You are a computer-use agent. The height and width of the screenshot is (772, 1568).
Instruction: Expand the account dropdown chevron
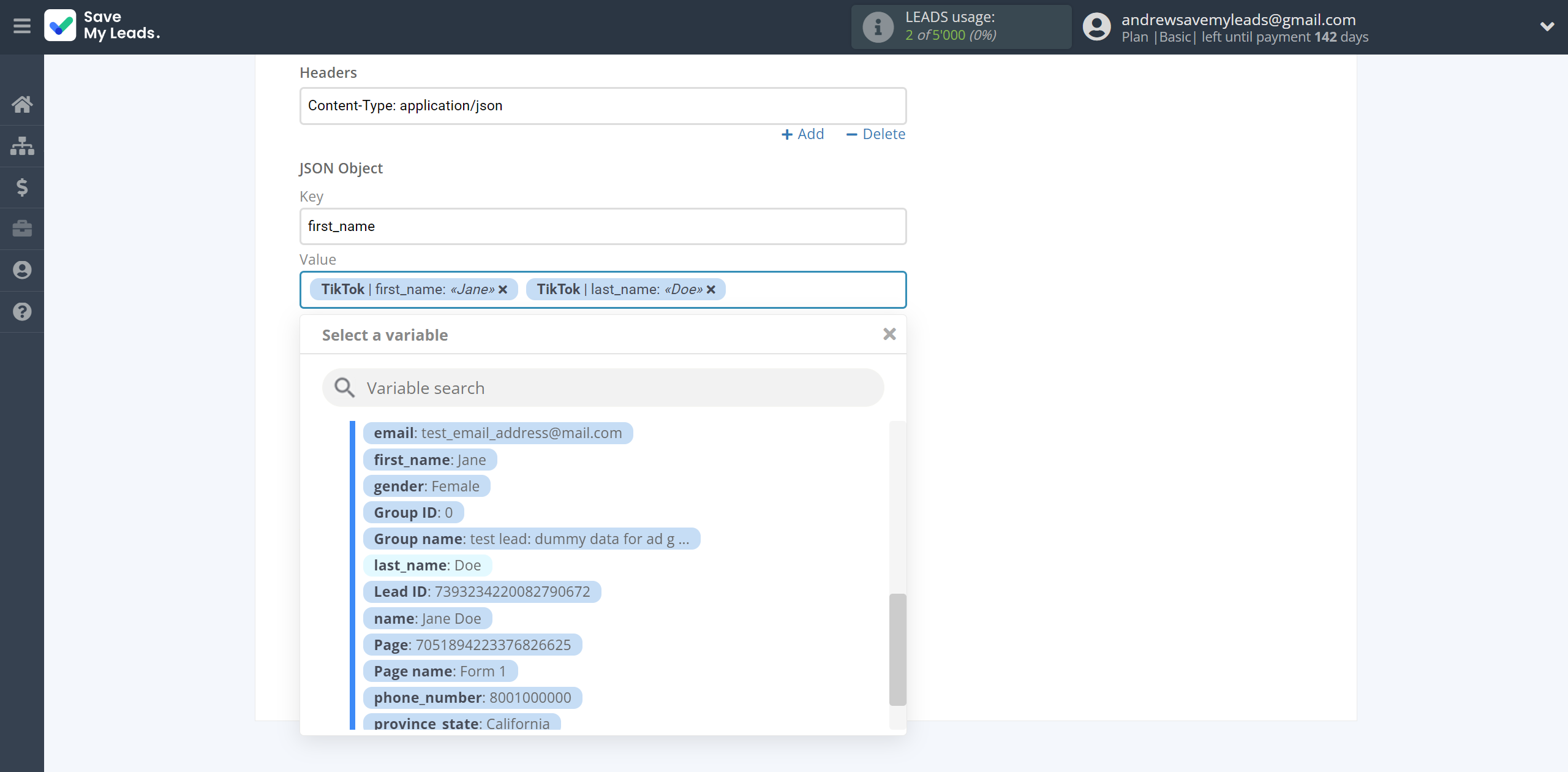pos(1547,26)
